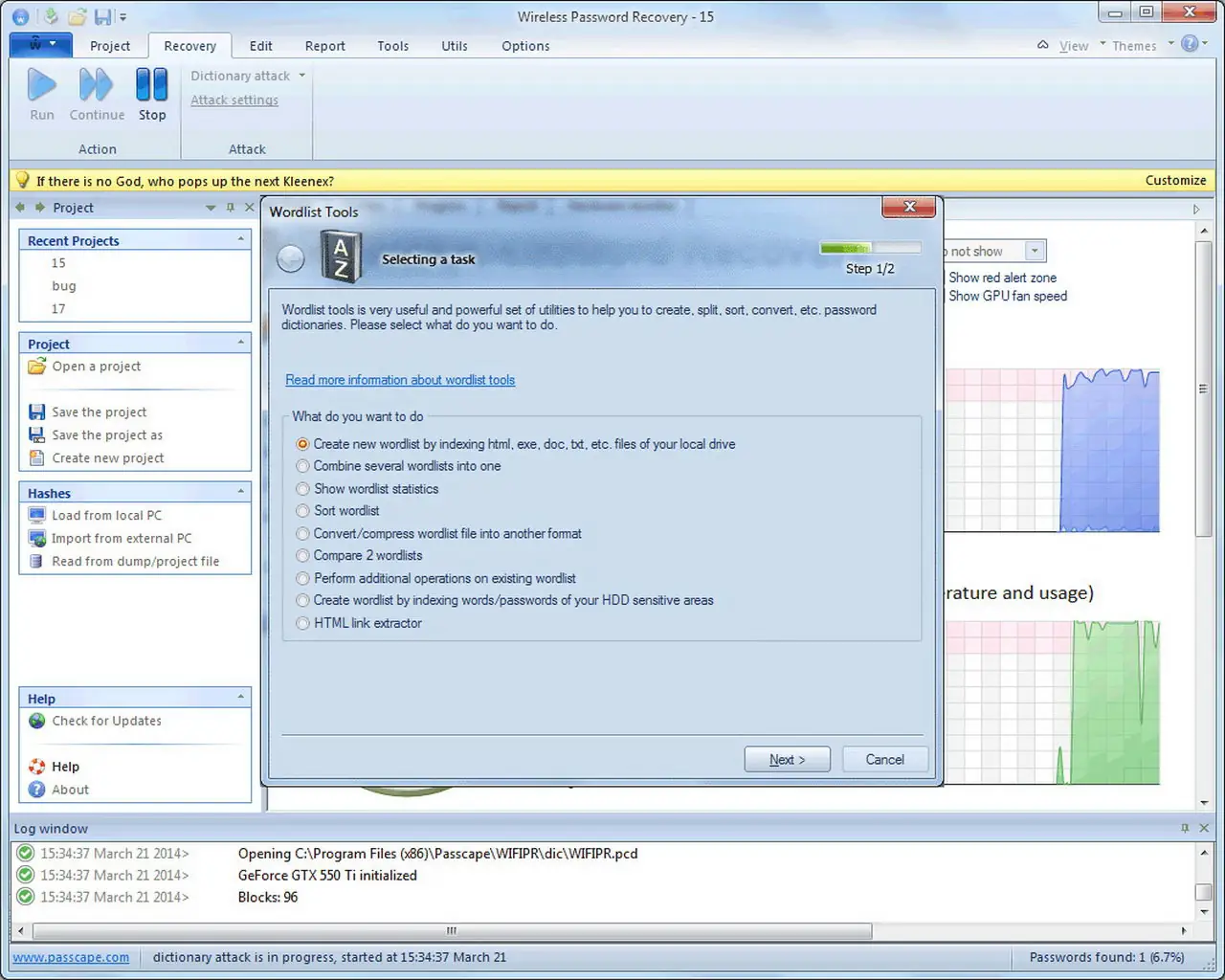Pick Compare 2 wordlists radio button
The height and width of the screenshot is (980, 1225).
302,556
